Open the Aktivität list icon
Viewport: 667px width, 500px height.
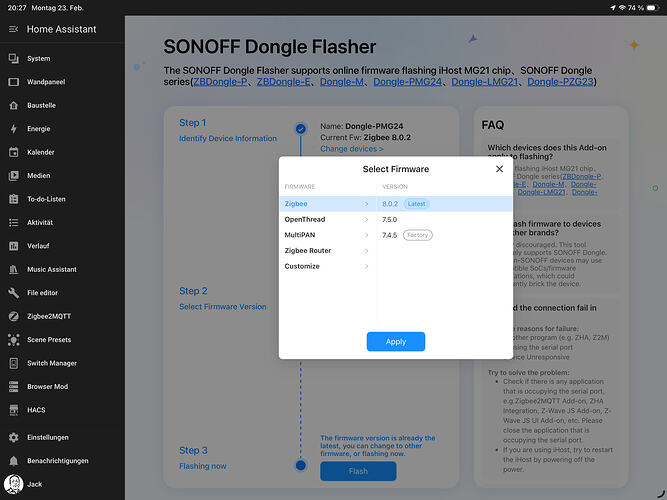[14, 222]
